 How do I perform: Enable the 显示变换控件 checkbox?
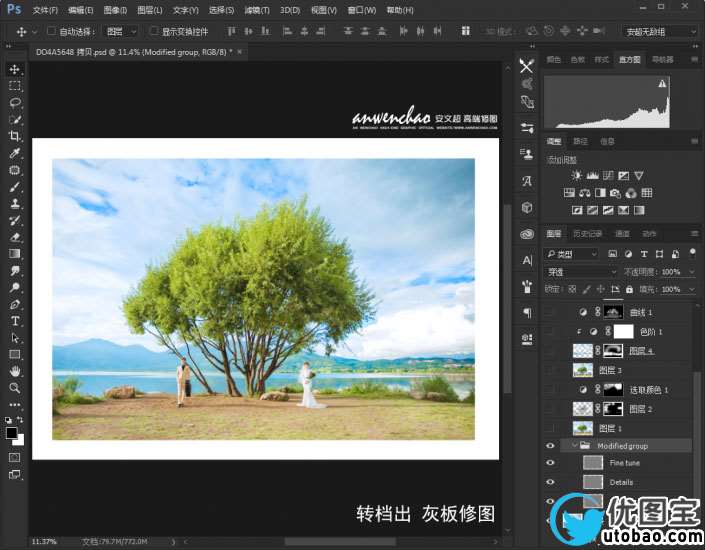pyautogui.click(x=154, y=31)
